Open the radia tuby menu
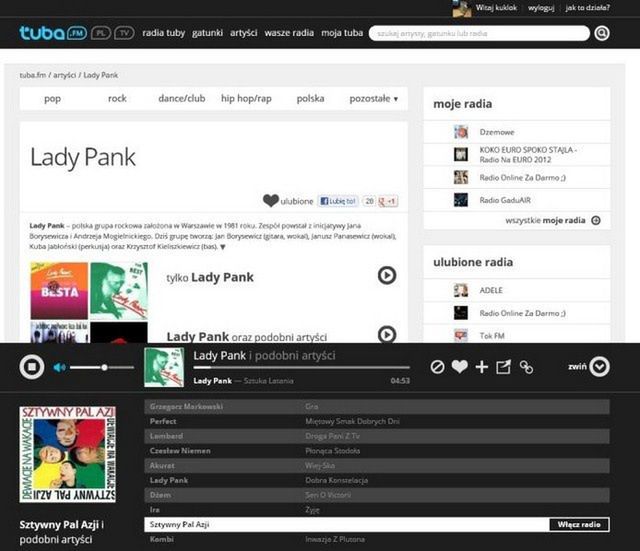This screenshot has width=640, height=551. [x=163, y=33]
